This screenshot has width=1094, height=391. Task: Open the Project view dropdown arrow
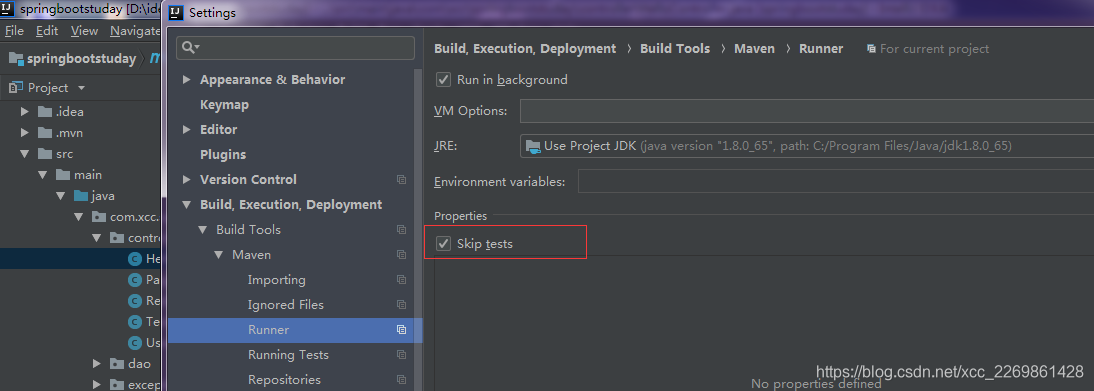(82, 88)
